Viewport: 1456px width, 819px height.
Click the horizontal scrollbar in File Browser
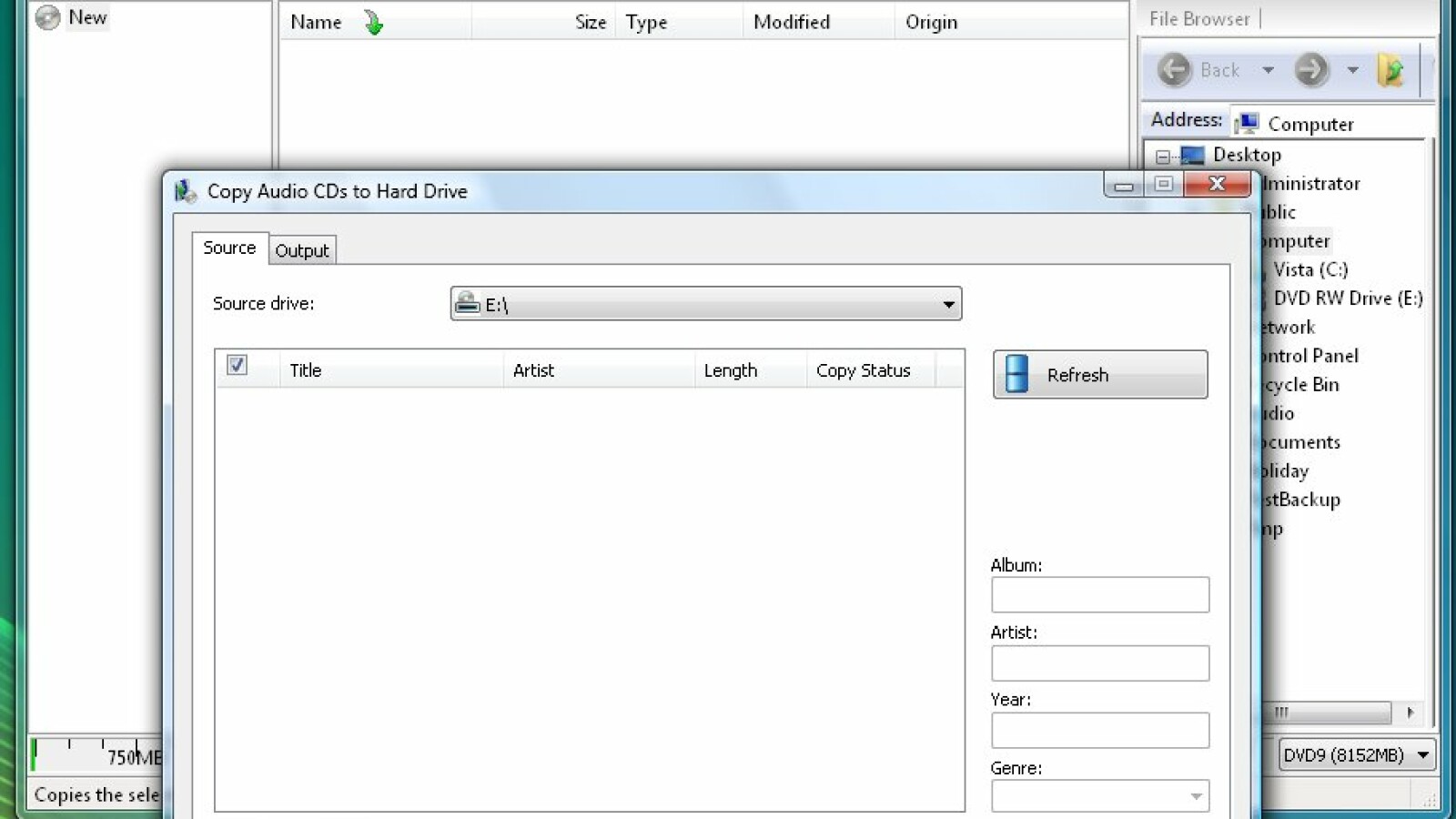tap(1327, 713)
